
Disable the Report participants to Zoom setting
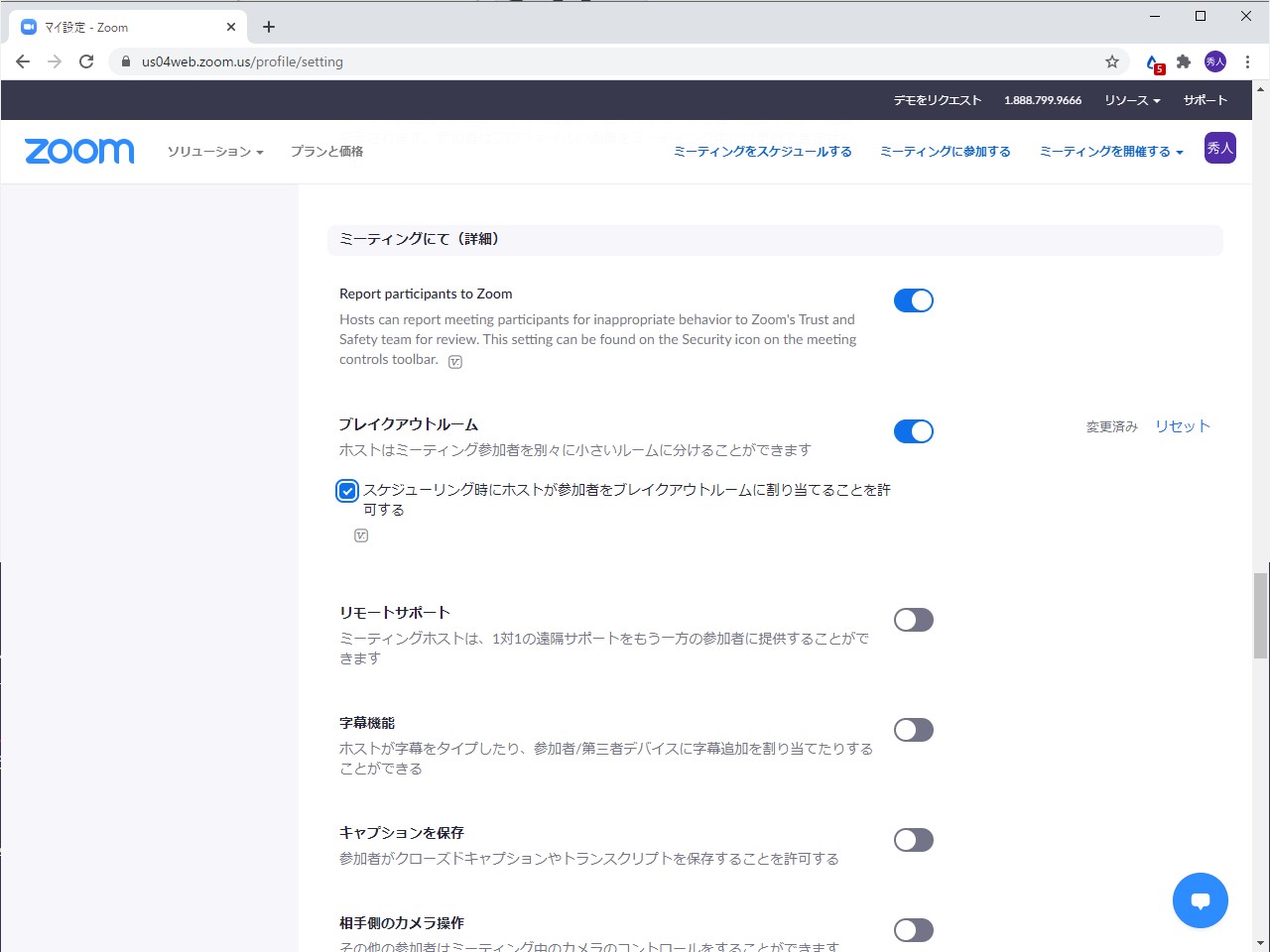pos(913,299)
